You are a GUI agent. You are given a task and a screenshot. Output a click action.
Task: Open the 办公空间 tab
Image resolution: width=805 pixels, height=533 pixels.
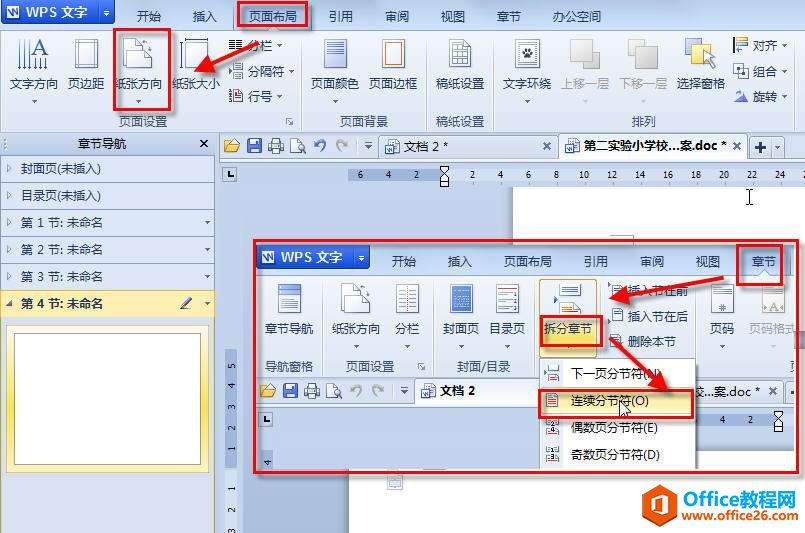[x=577, y=16]
